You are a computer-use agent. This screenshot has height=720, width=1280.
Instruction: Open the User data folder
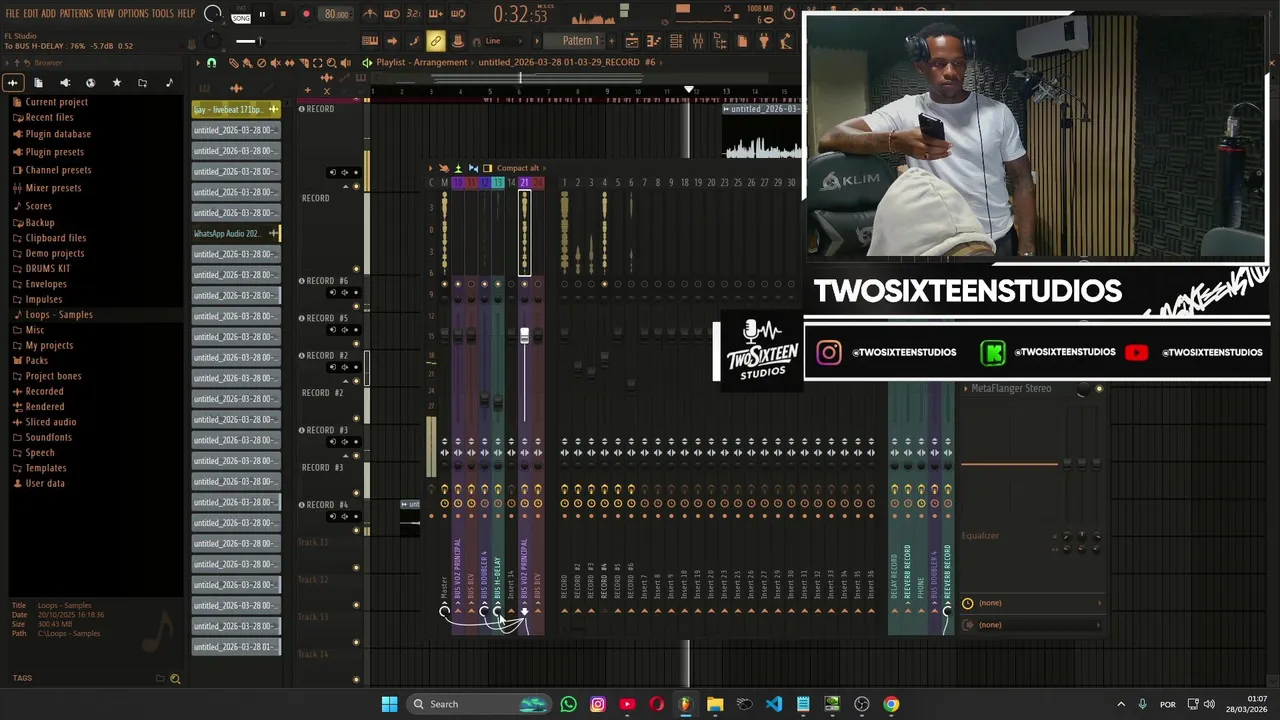tap(44, 483)
